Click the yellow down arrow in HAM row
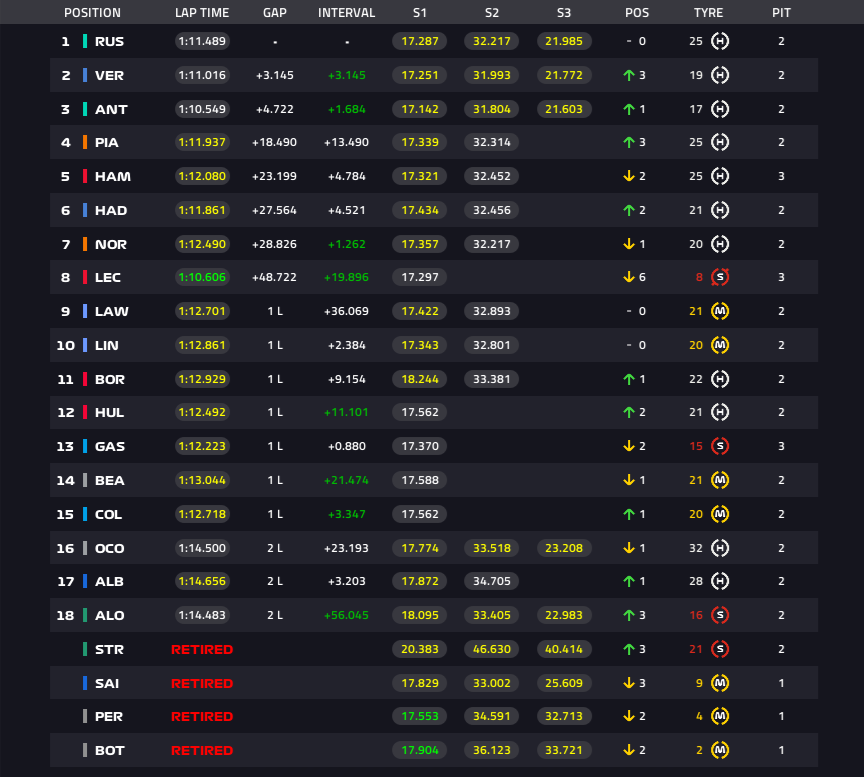Screen dimensions: 864x777 [x=629, y=176]
